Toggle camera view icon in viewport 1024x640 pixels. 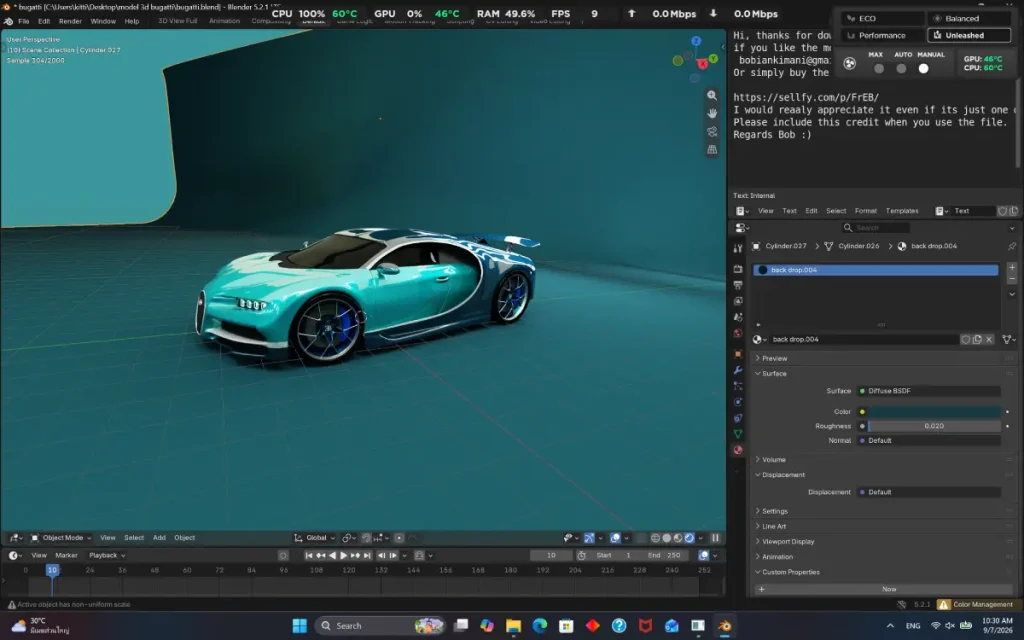(712, 131)
